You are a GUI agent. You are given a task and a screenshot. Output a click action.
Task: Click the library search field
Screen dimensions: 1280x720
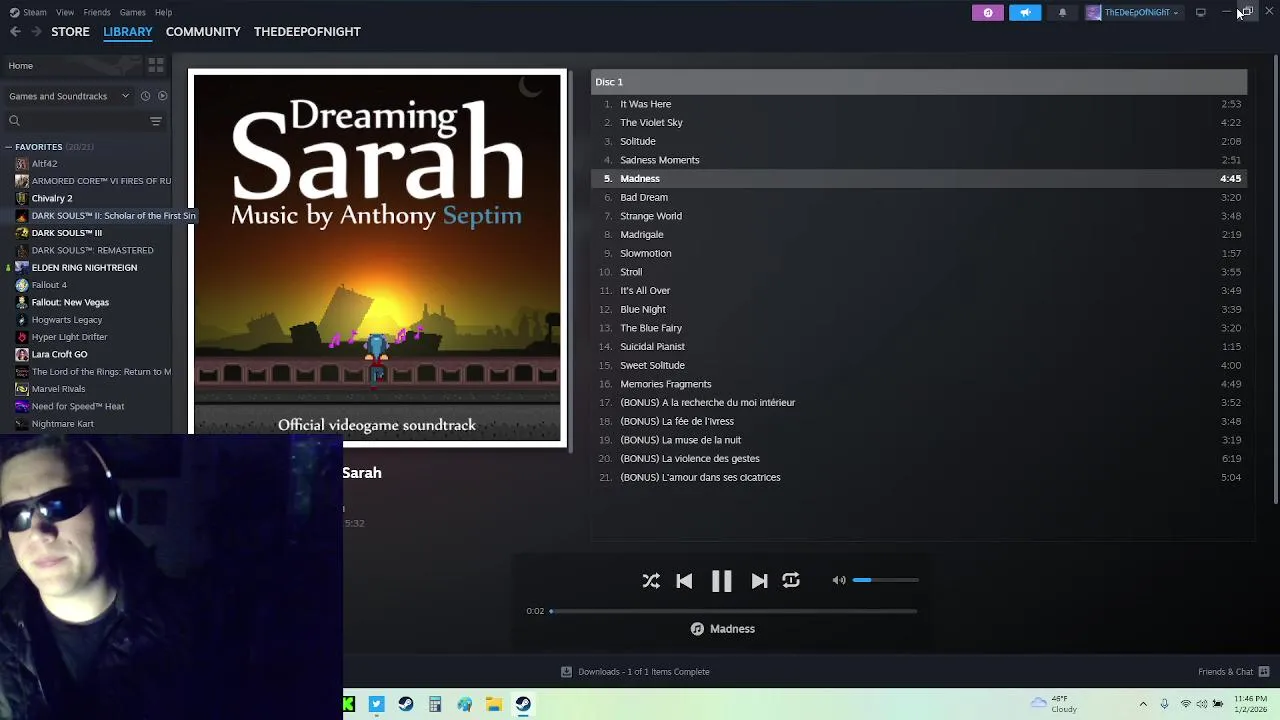click(x=75, y=121)
